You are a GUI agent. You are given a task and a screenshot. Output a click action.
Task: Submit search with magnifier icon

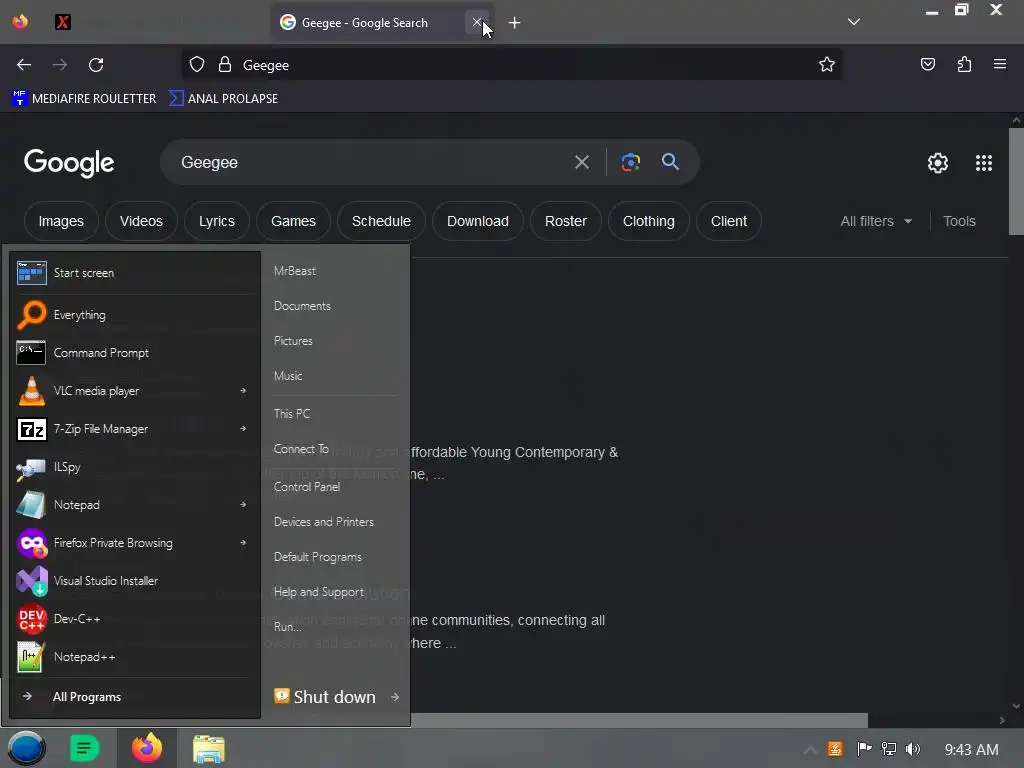pyautogui.click(x=670, y=161)
